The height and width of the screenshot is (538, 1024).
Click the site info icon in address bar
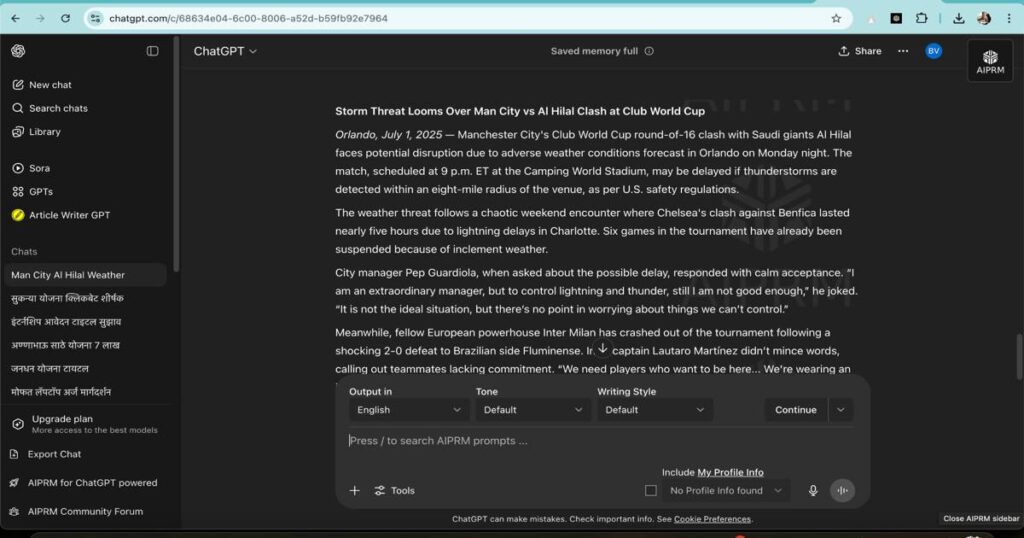click(95, 18)
